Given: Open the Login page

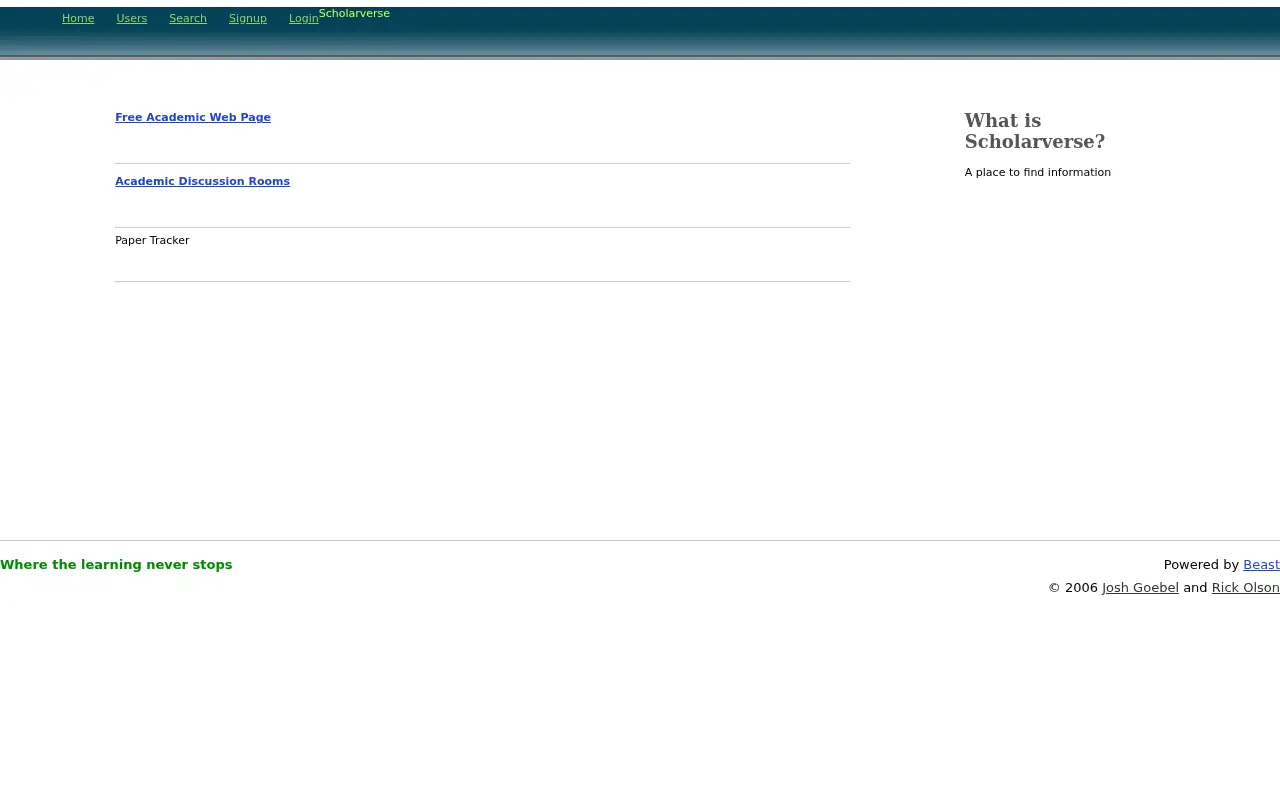Looking at the screenshot, I should (303, 18).
